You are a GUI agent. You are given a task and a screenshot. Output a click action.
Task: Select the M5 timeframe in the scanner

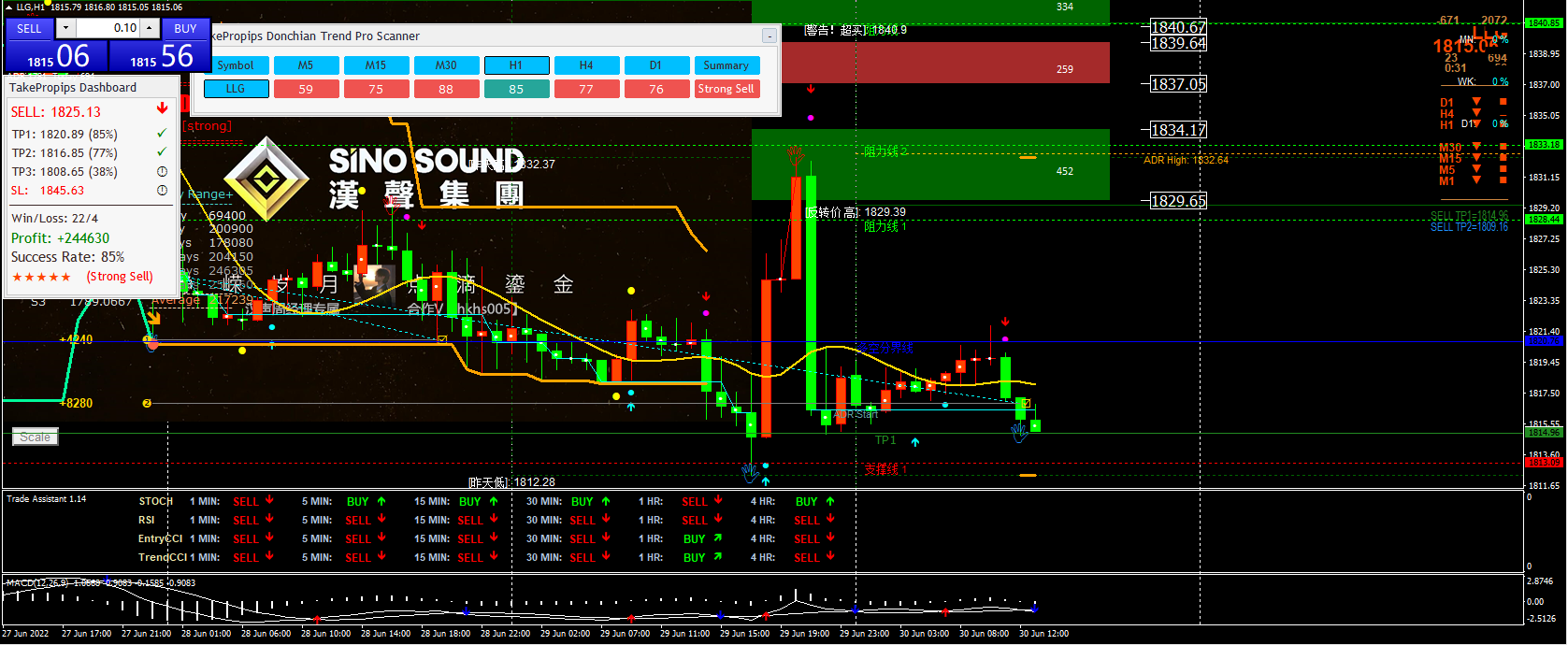[306, 65]
